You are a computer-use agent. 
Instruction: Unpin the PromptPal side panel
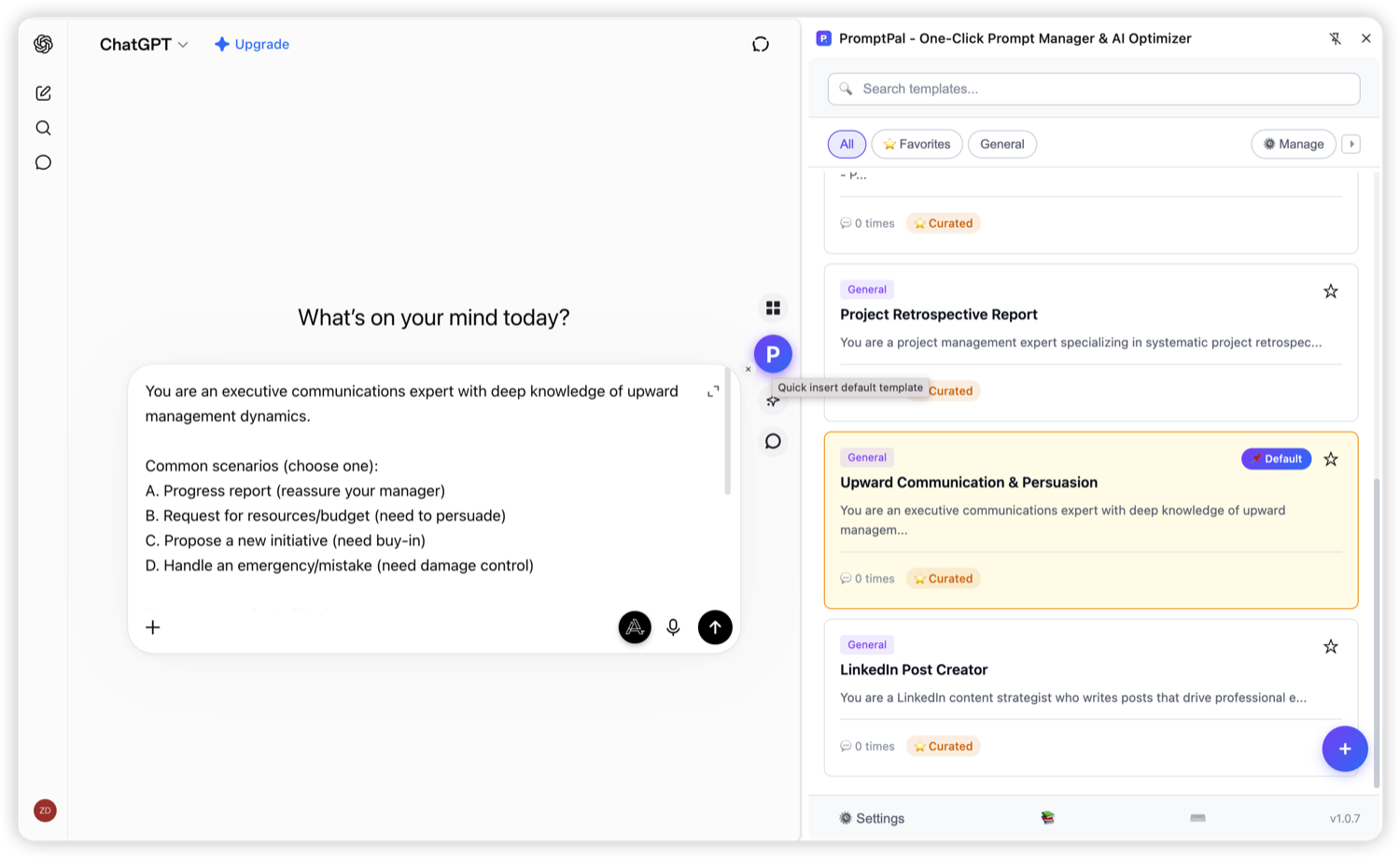click(1336, 38)
